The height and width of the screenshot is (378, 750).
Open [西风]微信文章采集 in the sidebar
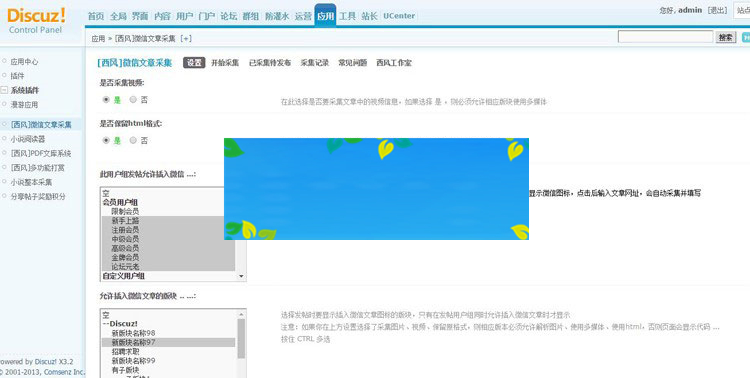(x=41, y=125)
